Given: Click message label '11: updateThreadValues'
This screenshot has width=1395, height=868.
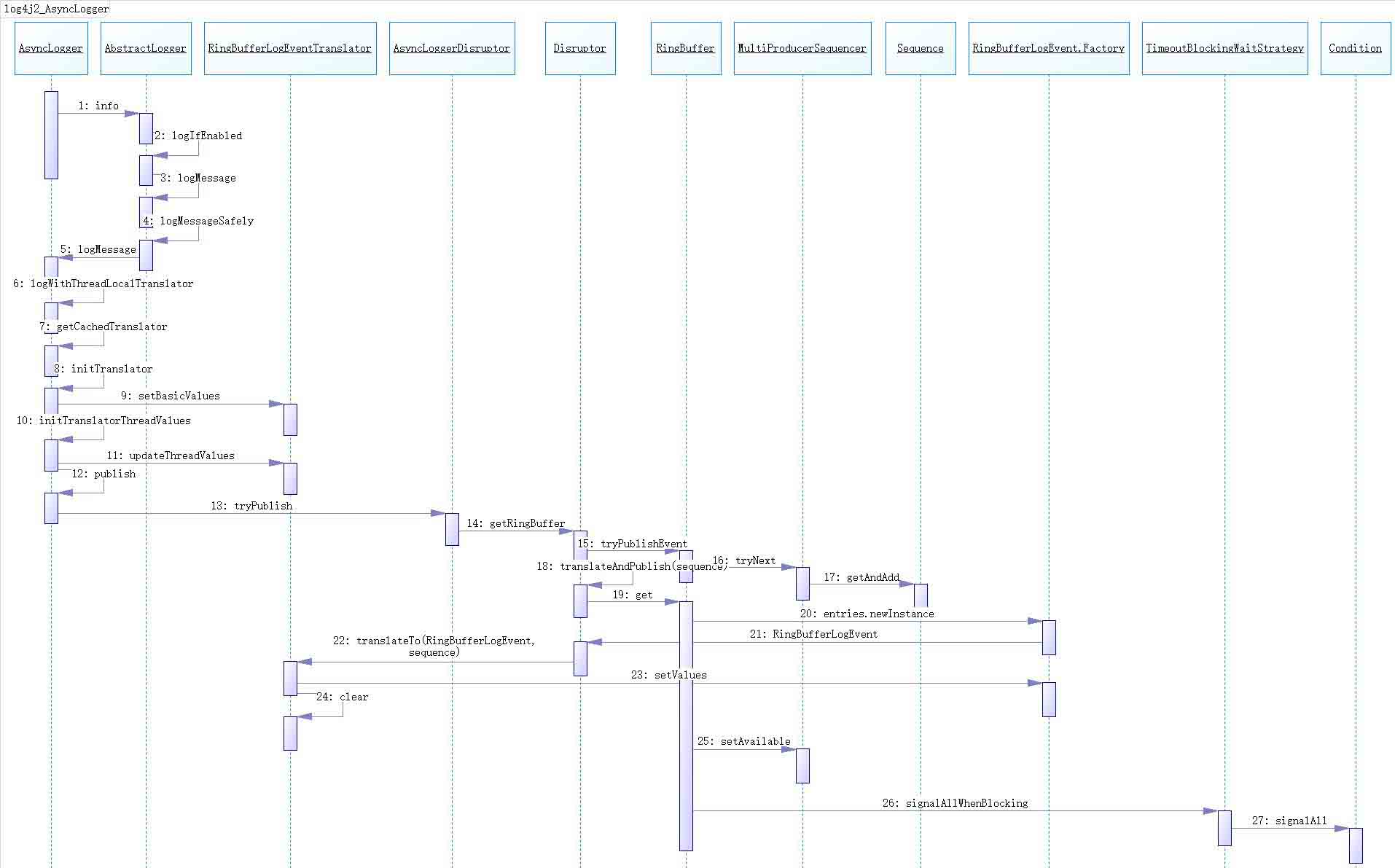Looking at the screenshot, I should click(171, 455).
